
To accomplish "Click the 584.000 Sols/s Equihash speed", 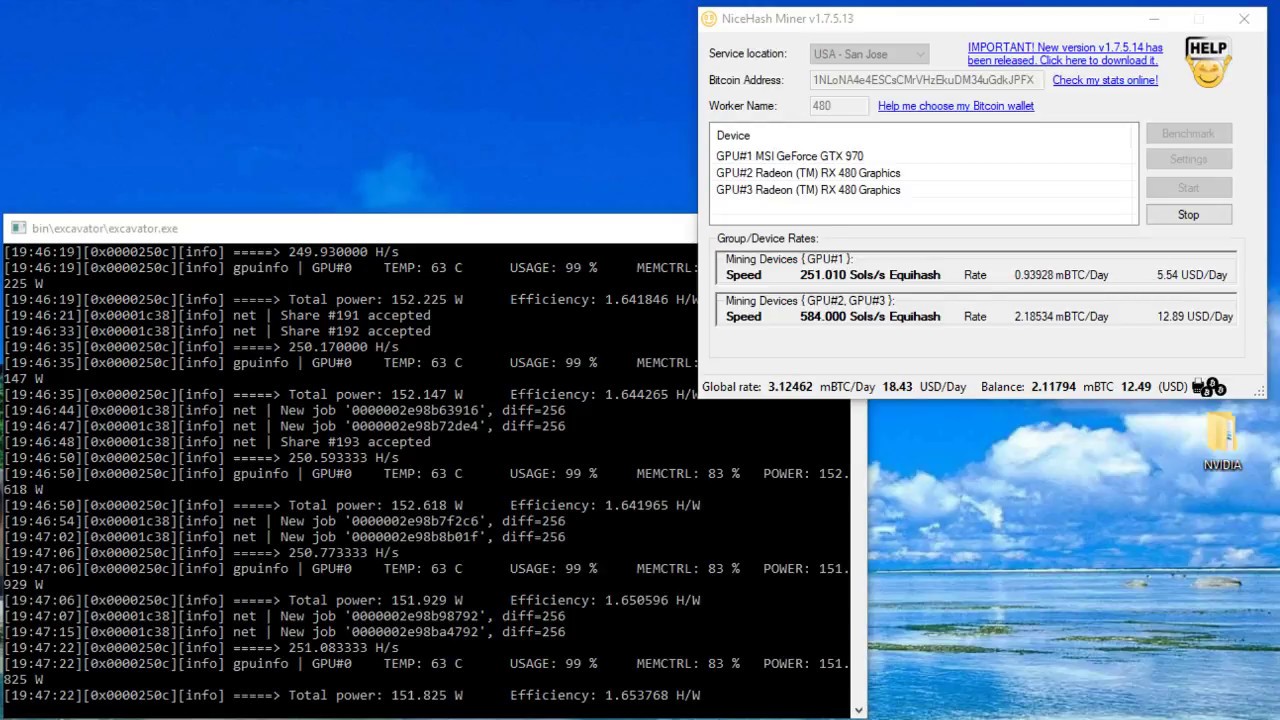I will point(870,316).
